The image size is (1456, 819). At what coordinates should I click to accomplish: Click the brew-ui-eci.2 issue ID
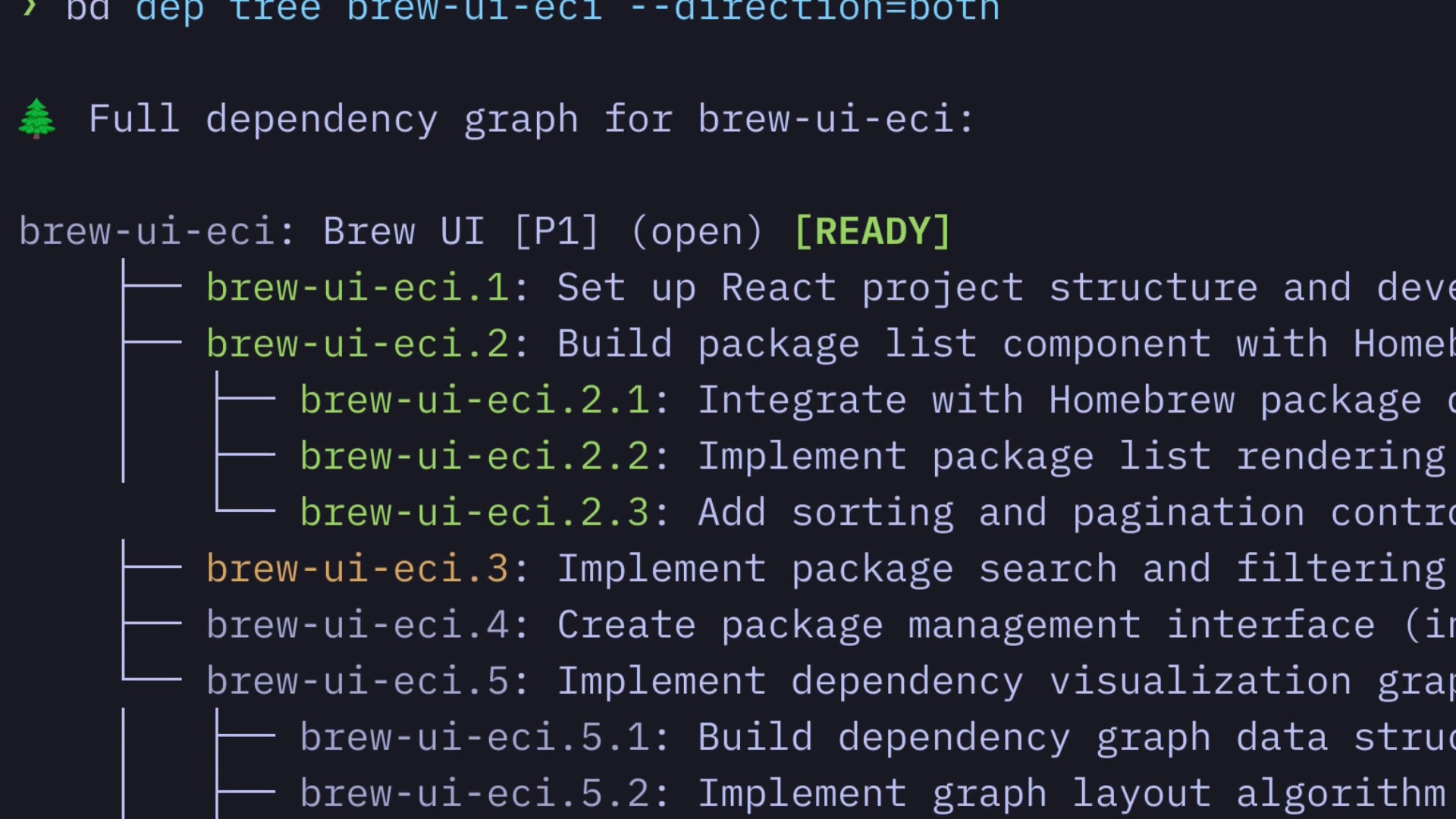(357, 344)
